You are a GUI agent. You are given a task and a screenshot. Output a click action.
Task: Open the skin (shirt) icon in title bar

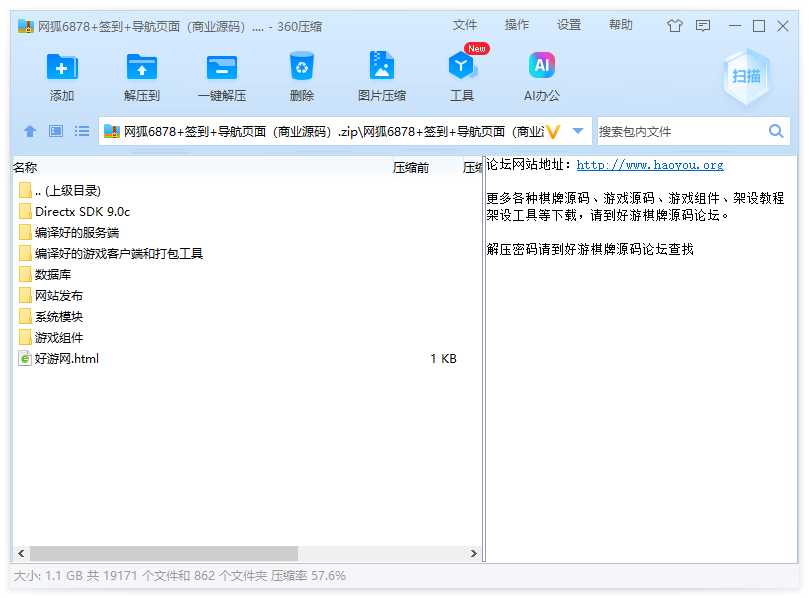674,26
